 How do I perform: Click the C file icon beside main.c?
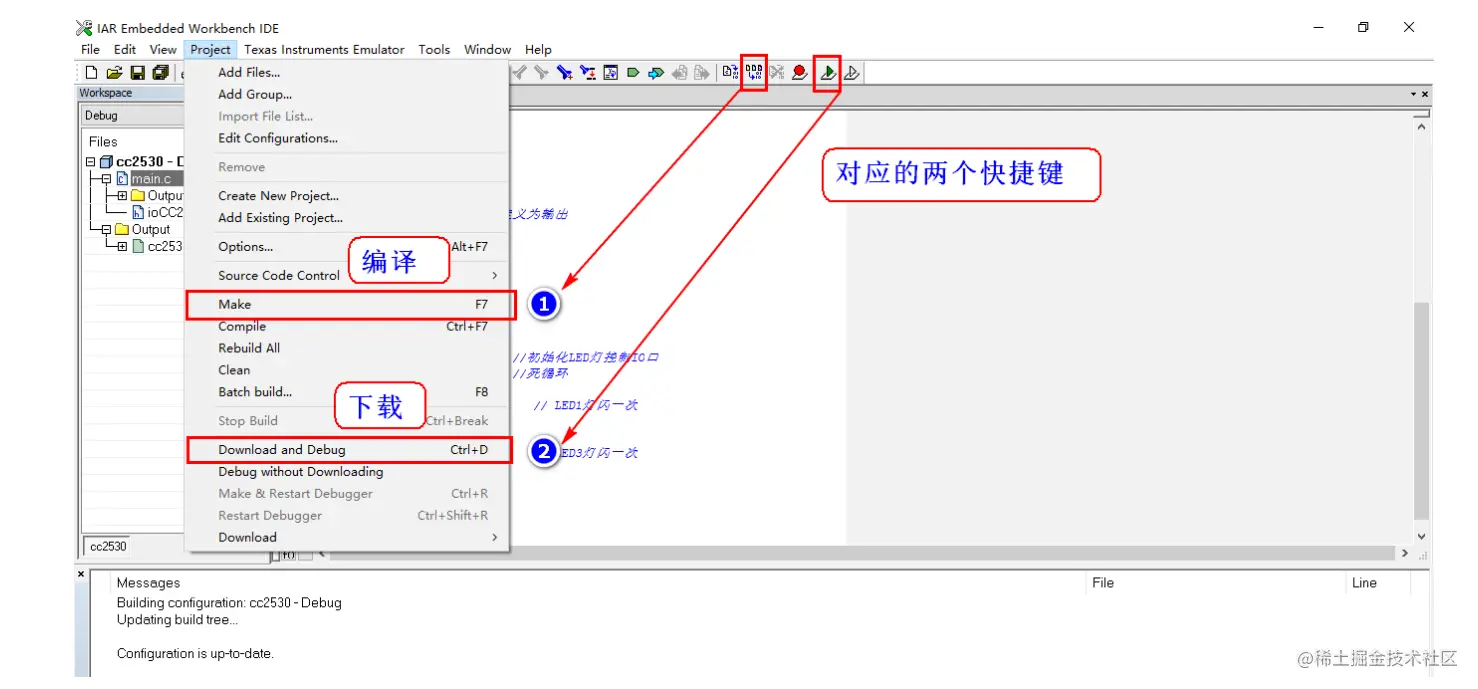[x=122, y=179]
